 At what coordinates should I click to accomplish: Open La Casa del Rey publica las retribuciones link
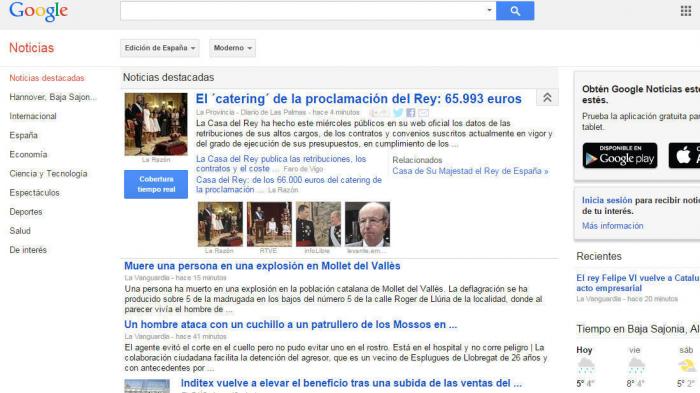[x=281, y=163]
